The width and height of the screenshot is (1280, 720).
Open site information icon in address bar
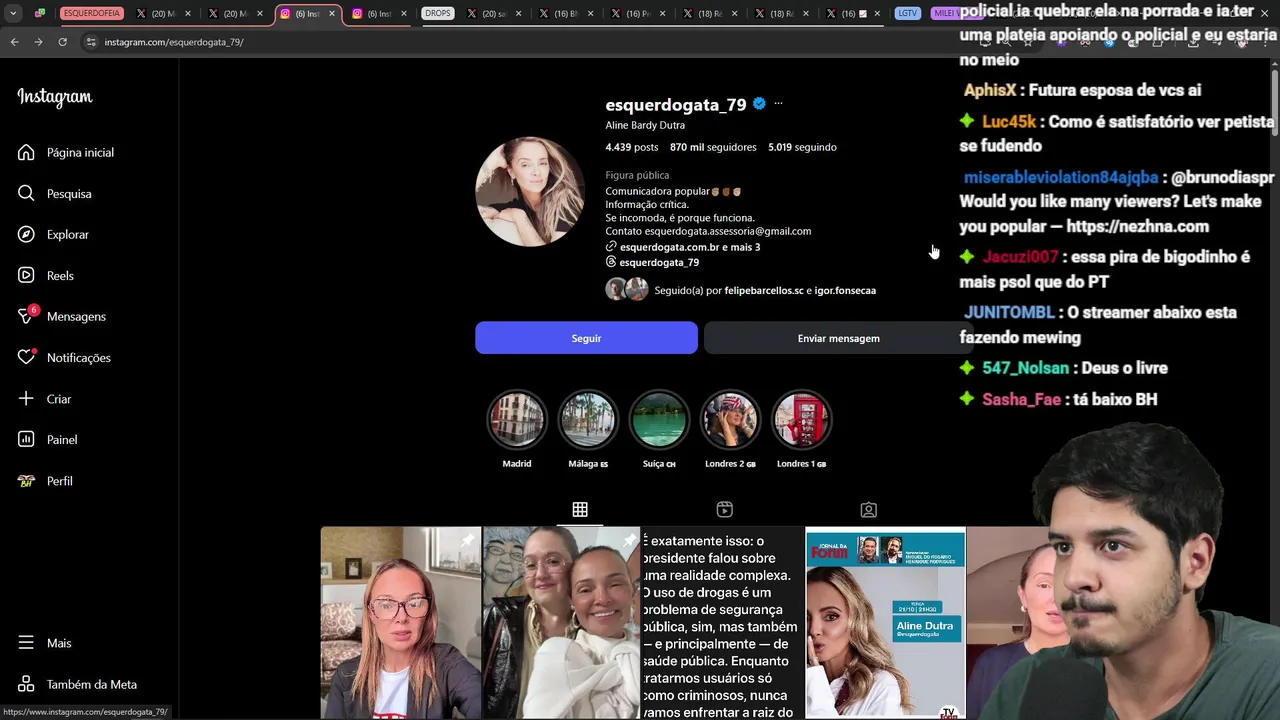click(91, 42)
